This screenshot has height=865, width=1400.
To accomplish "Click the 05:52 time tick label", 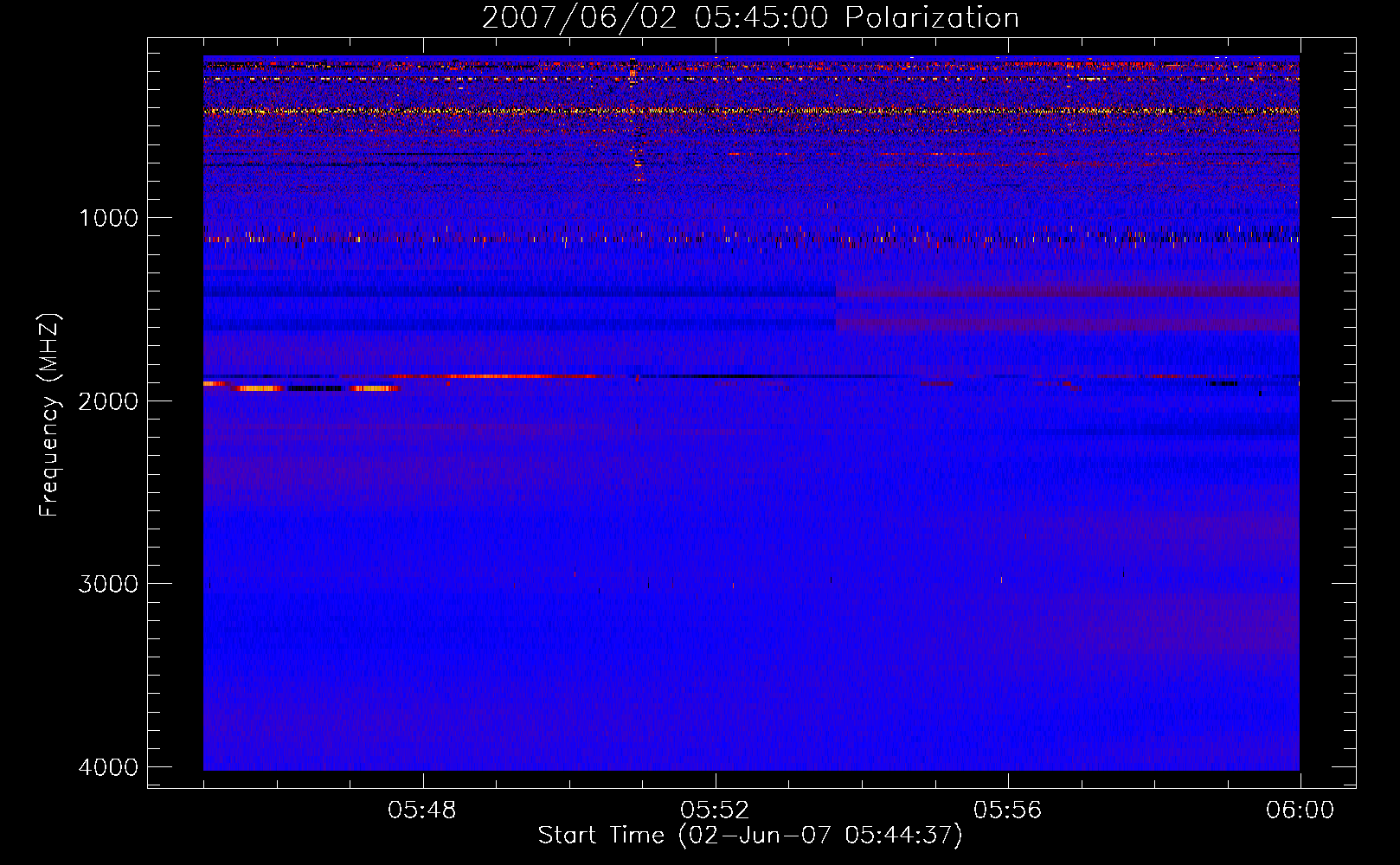I will click(715, 811).
